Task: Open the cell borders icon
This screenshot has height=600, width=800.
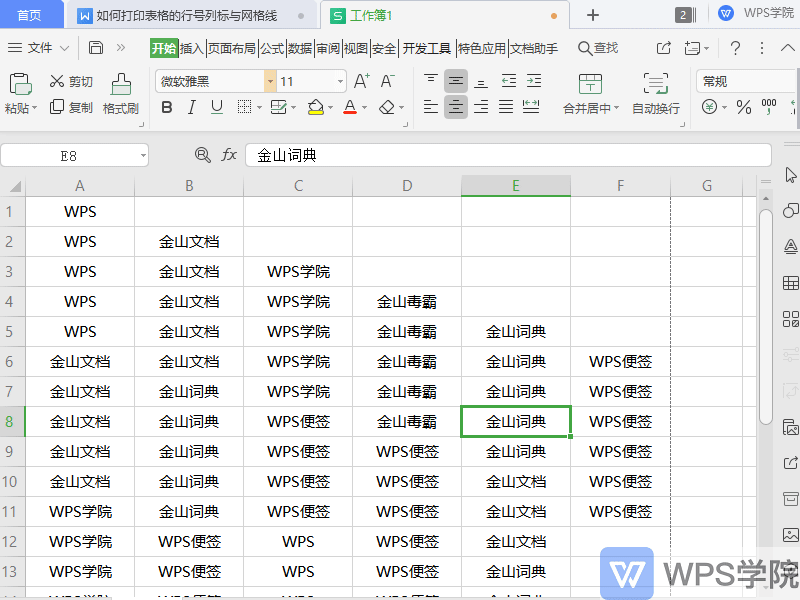Action: point(244,107)
